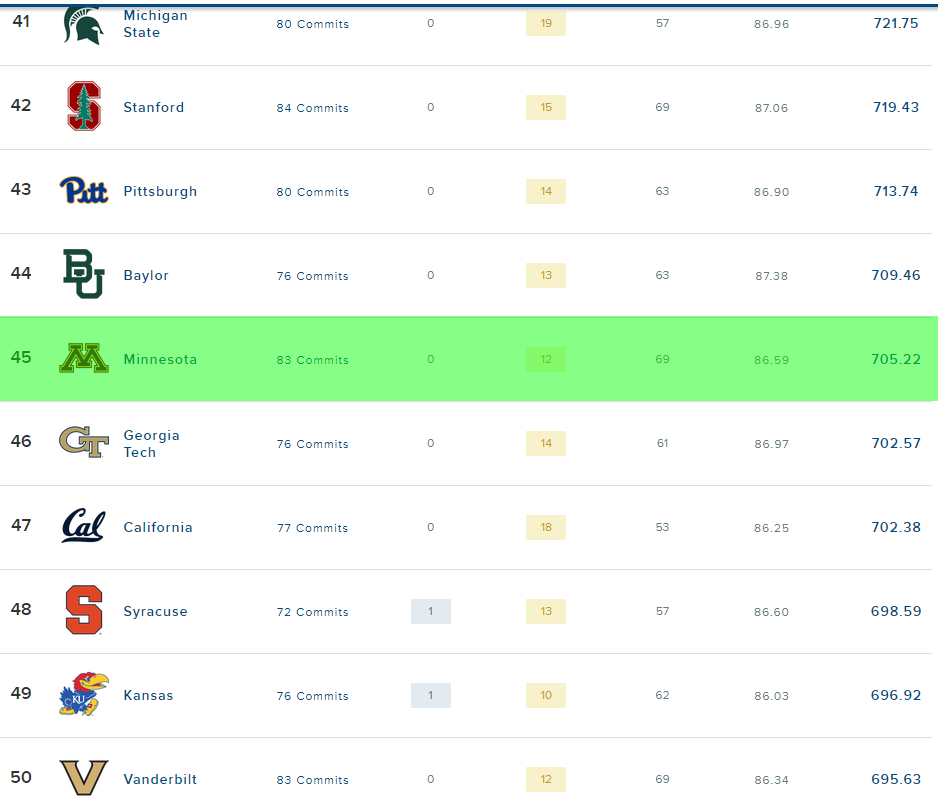The image size is (938, 801).
Task: Select the Baylor BU logo
Action: [x=84, y=275]
